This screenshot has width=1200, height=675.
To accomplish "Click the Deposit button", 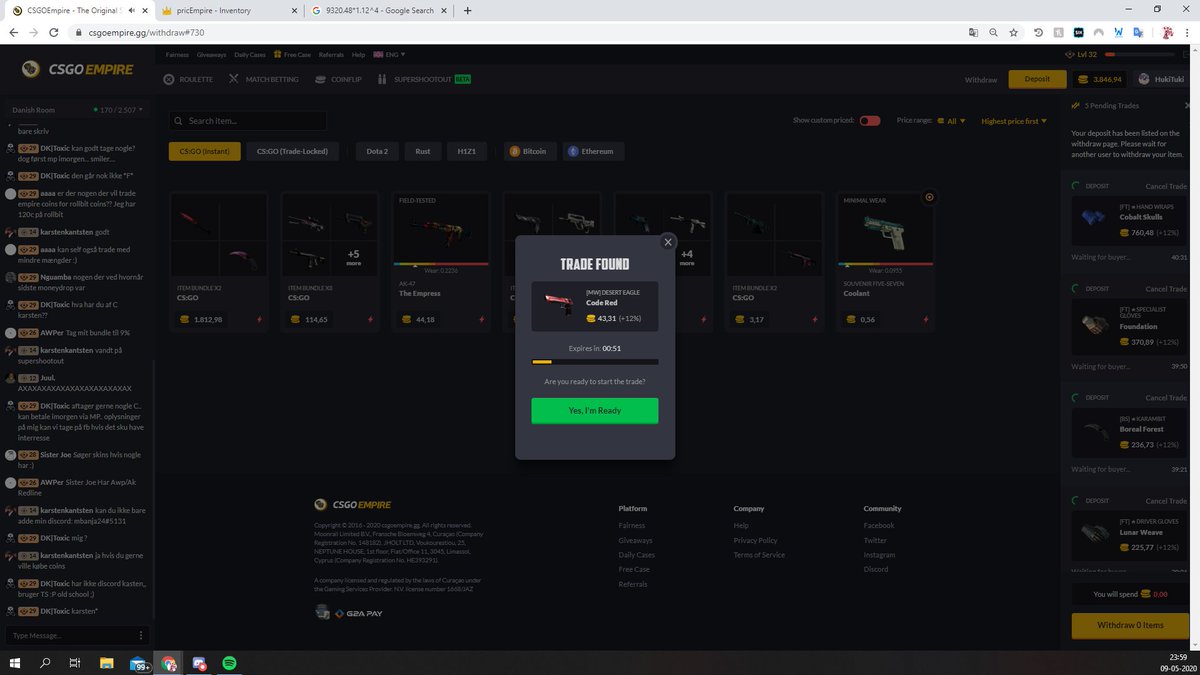I will point(1037,79).
